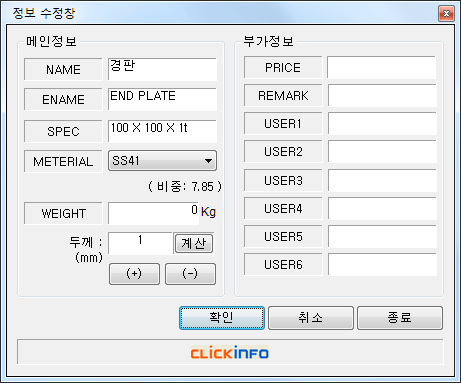
Task: Click the ENAME field with END PLATE
Action: (x=162, y=99)
